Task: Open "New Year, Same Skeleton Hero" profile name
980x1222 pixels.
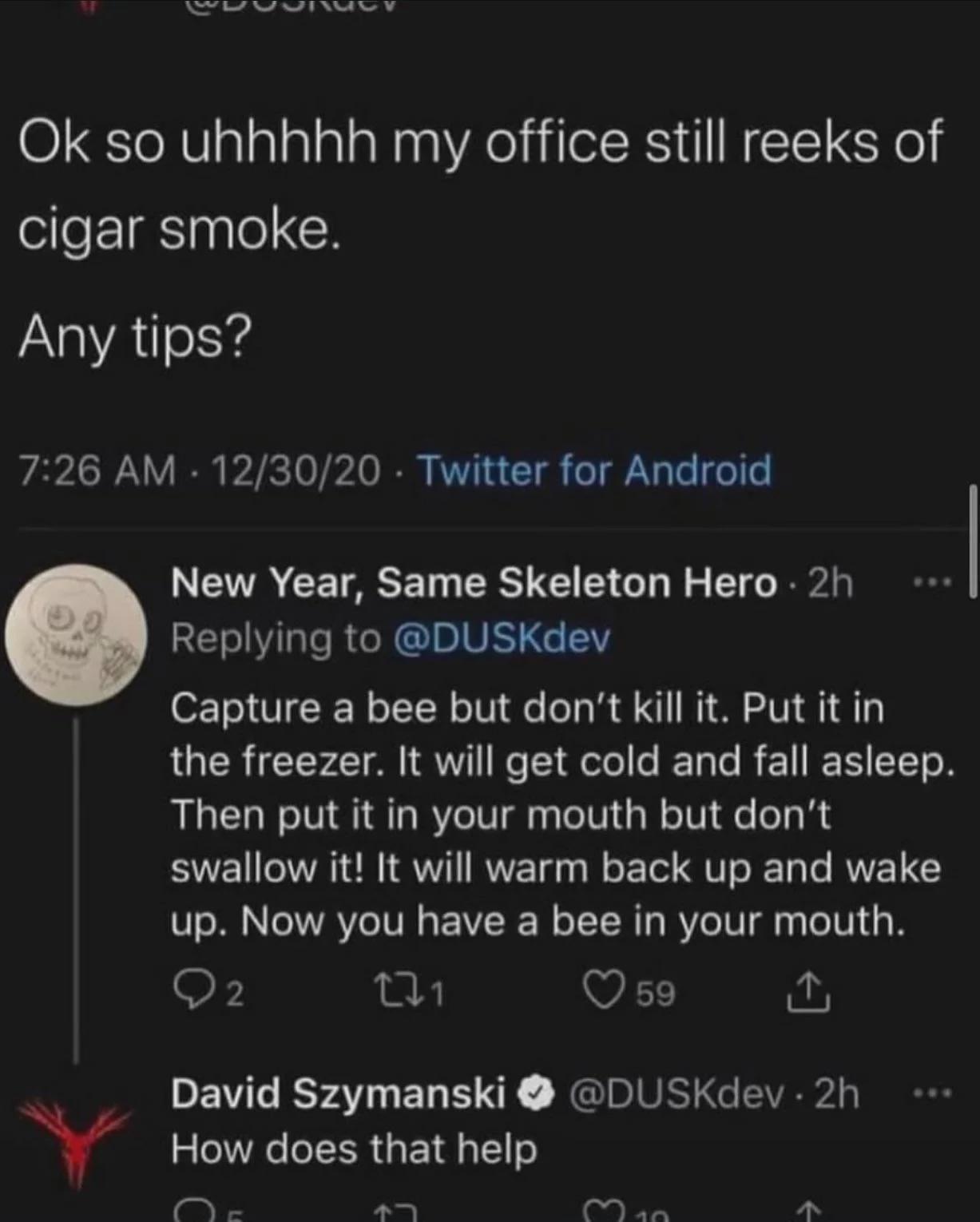Action: 474,582
